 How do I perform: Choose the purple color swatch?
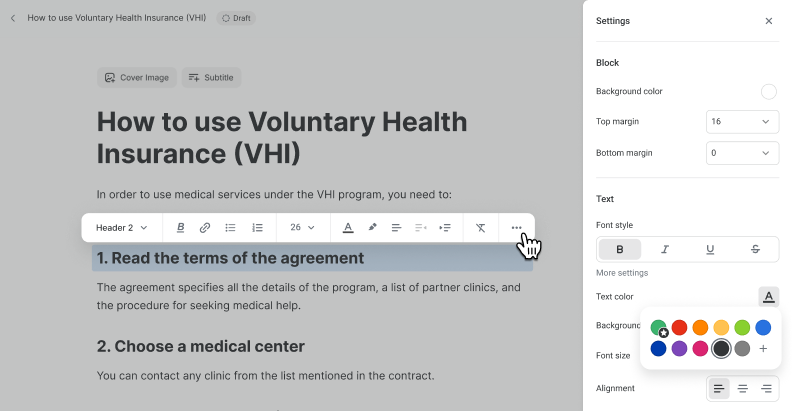point(679,348)
